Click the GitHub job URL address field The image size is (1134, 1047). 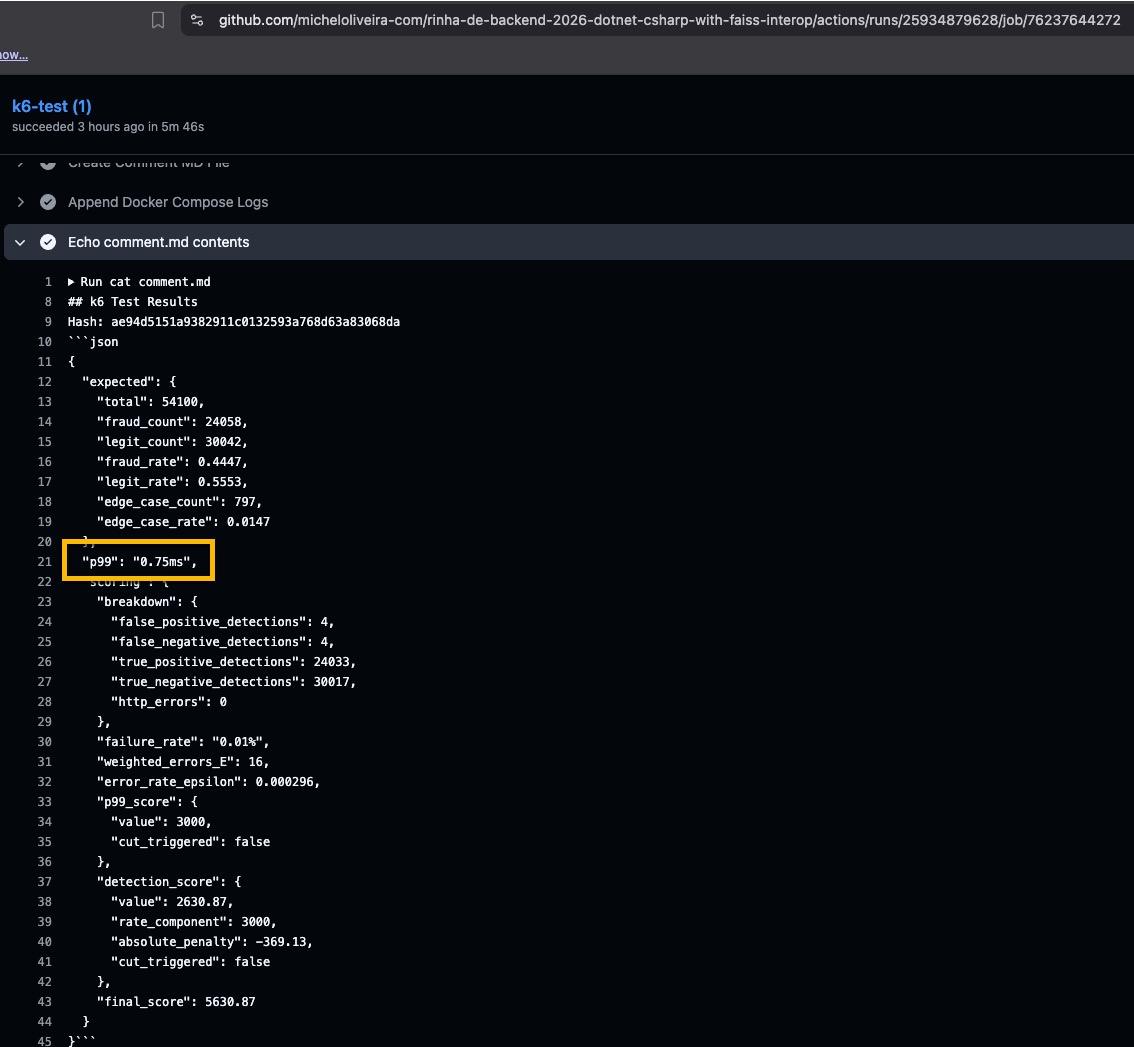(x=669, y=20)
